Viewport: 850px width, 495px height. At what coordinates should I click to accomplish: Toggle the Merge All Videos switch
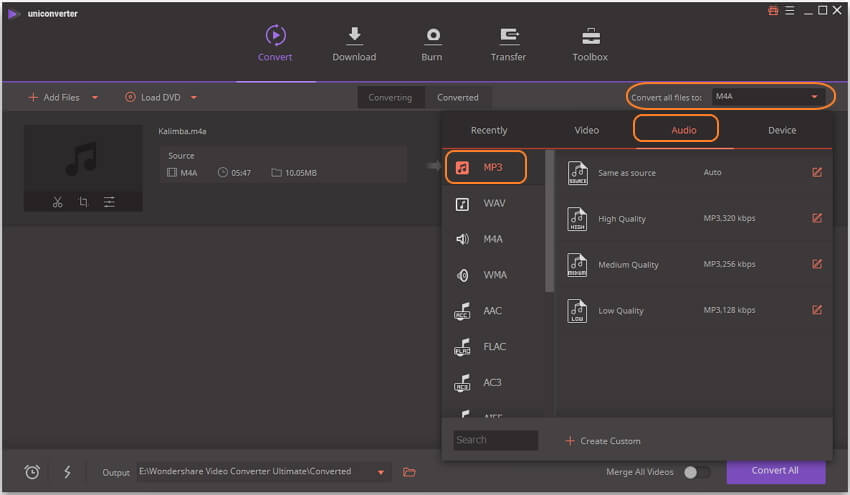point(697,472)
